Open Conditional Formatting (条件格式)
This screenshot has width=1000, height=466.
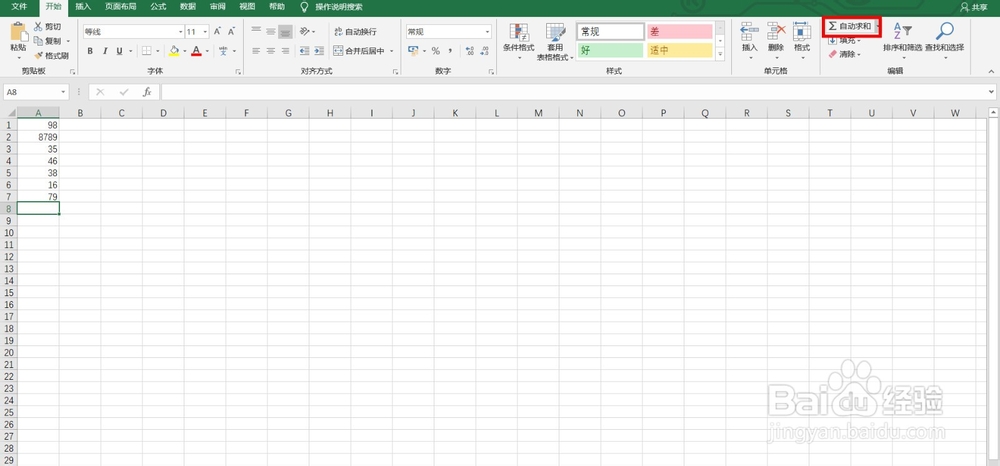pos(518,41)
